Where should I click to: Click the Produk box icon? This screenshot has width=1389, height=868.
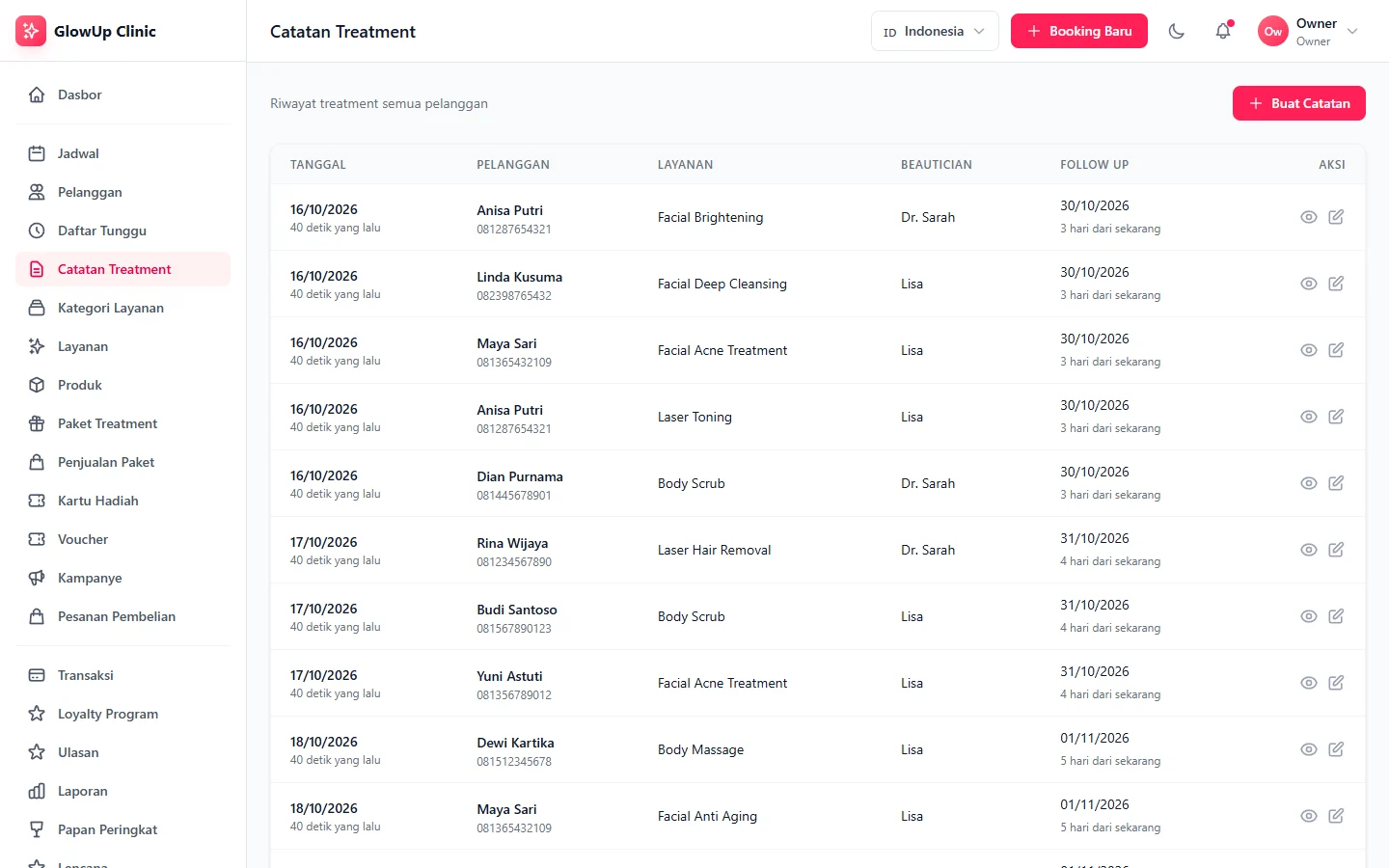[37, 385]
